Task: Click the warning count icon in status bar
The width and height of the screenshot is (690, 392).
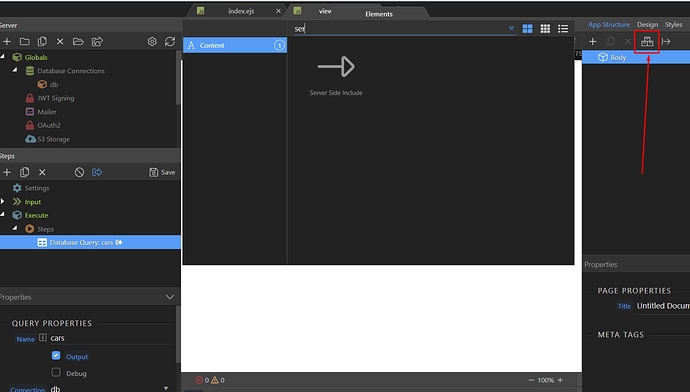Action: (215, 380)
